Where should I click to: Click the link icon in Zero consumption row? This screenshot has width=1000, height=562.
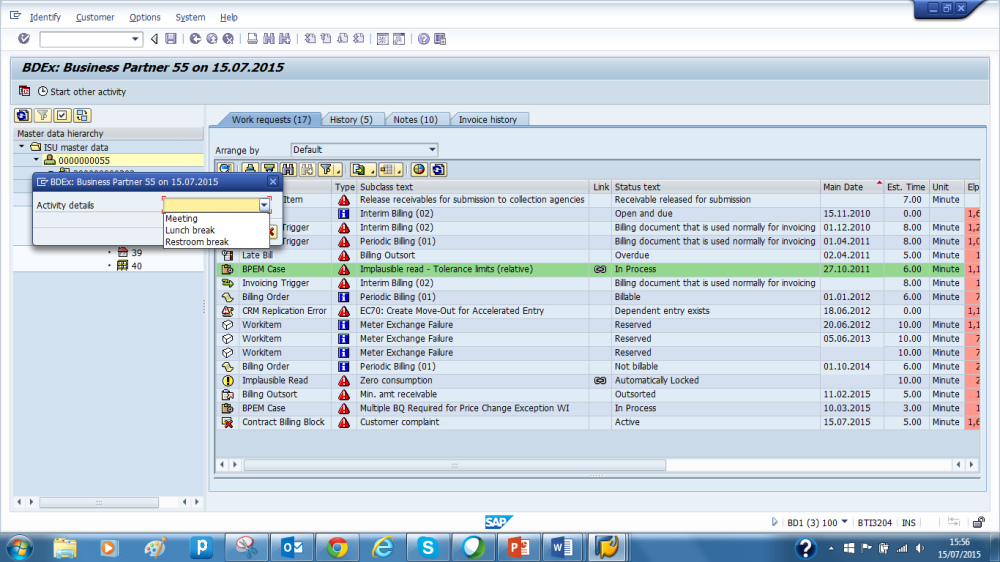coord(600,380)
